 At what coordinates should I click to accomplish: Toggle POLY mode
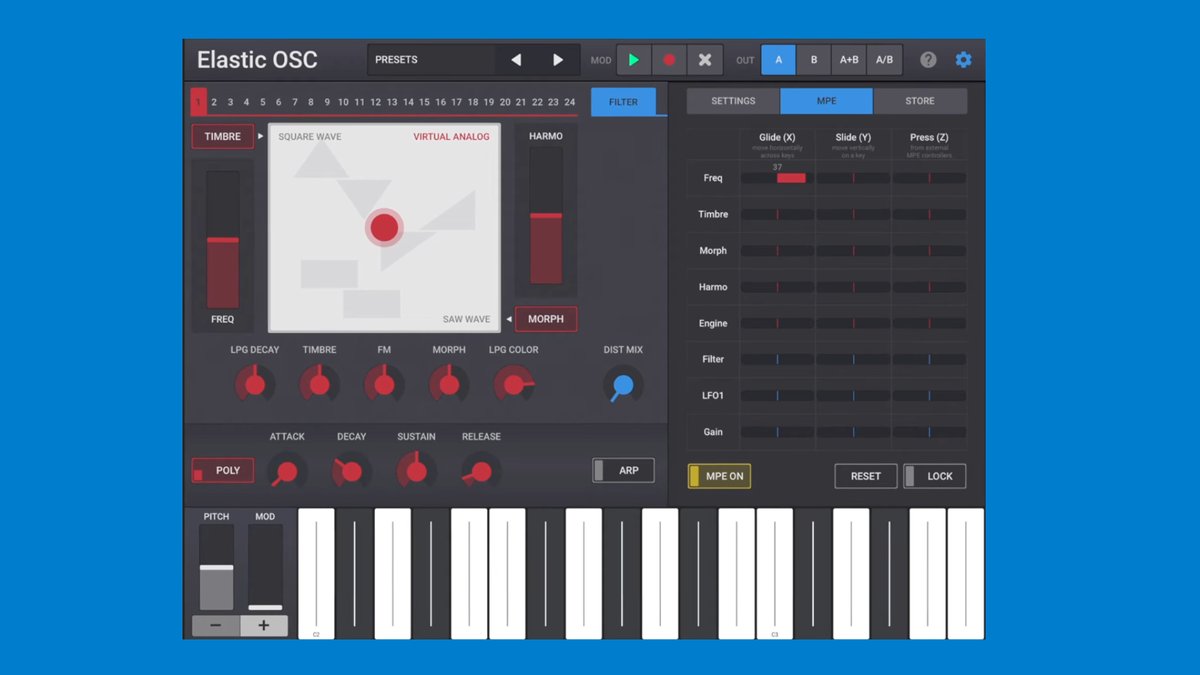[222, 470]
